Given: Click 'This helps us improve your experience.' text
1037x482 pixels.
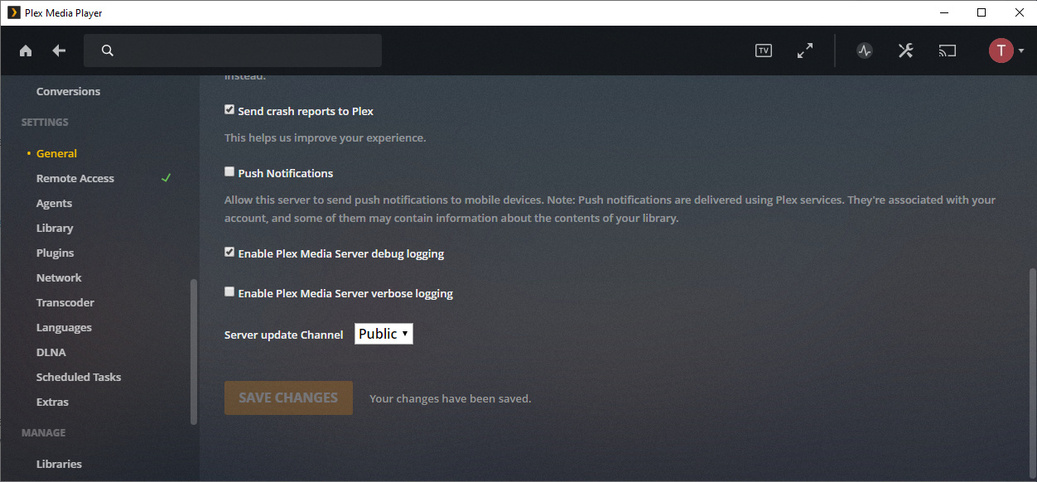Looking at the screenshot, I should 325,138.
